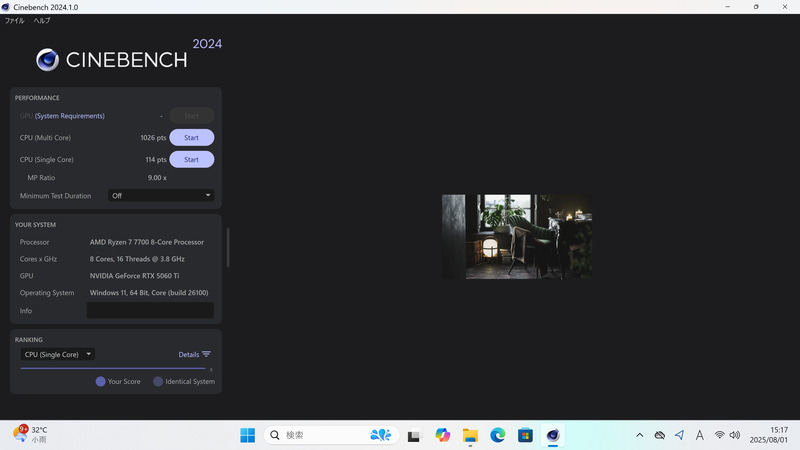Click the left panel scrollbar
Image resolution: width=800 pixels, height=450 pixels.
(x=228, y=247)
